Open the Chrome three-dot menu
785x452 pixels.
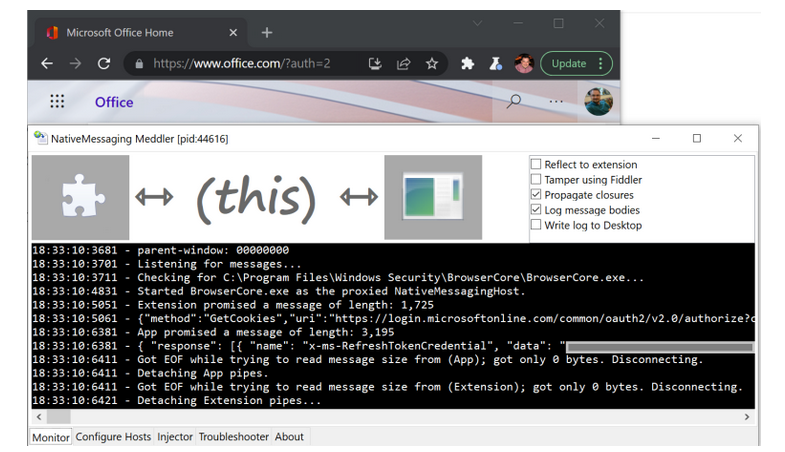coord(601,64)
